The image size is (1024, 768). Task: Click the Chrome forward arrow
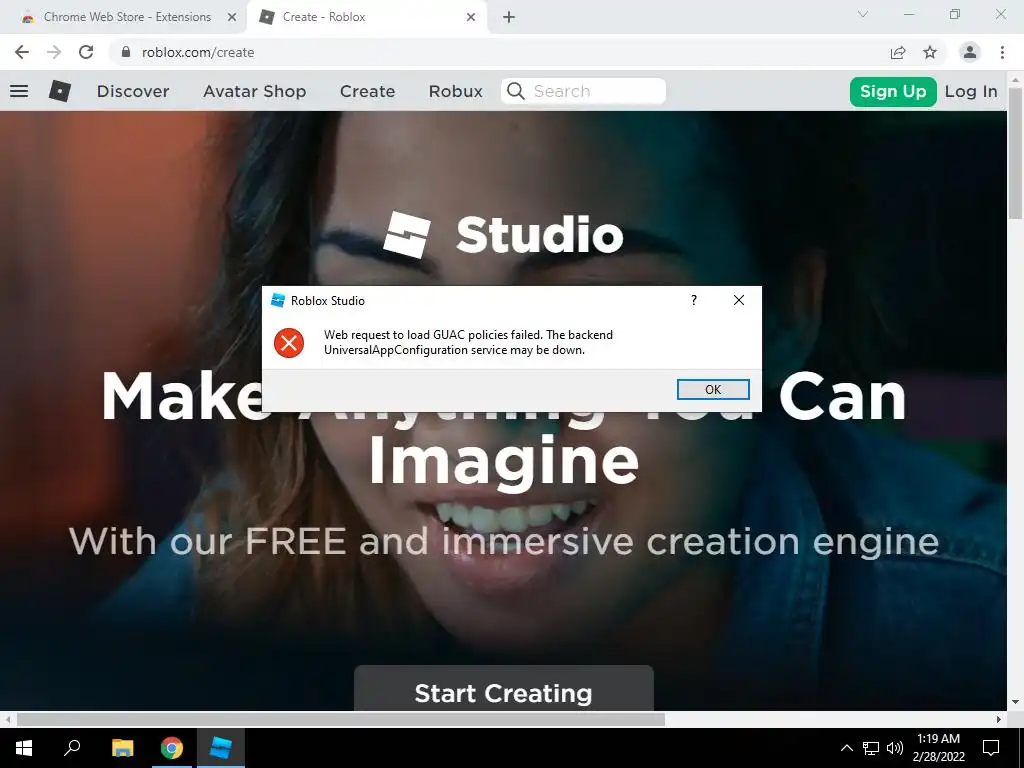click(x=54, y=52)
